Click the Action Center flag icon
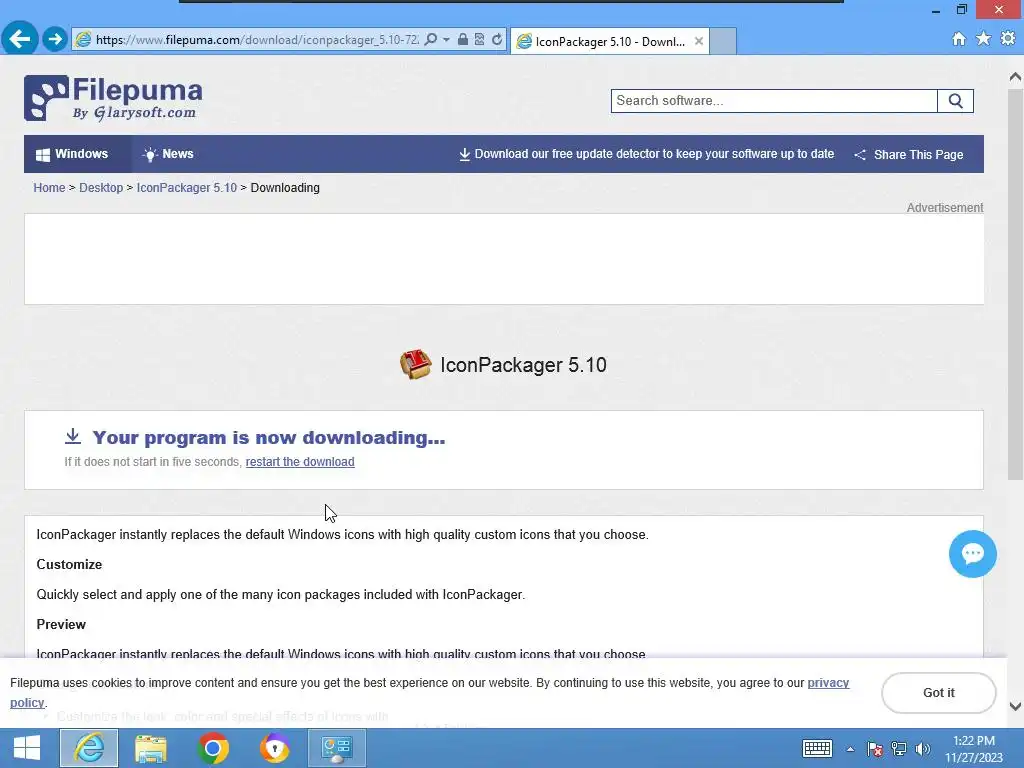The image size is (1024, 768). click(875, 749)
